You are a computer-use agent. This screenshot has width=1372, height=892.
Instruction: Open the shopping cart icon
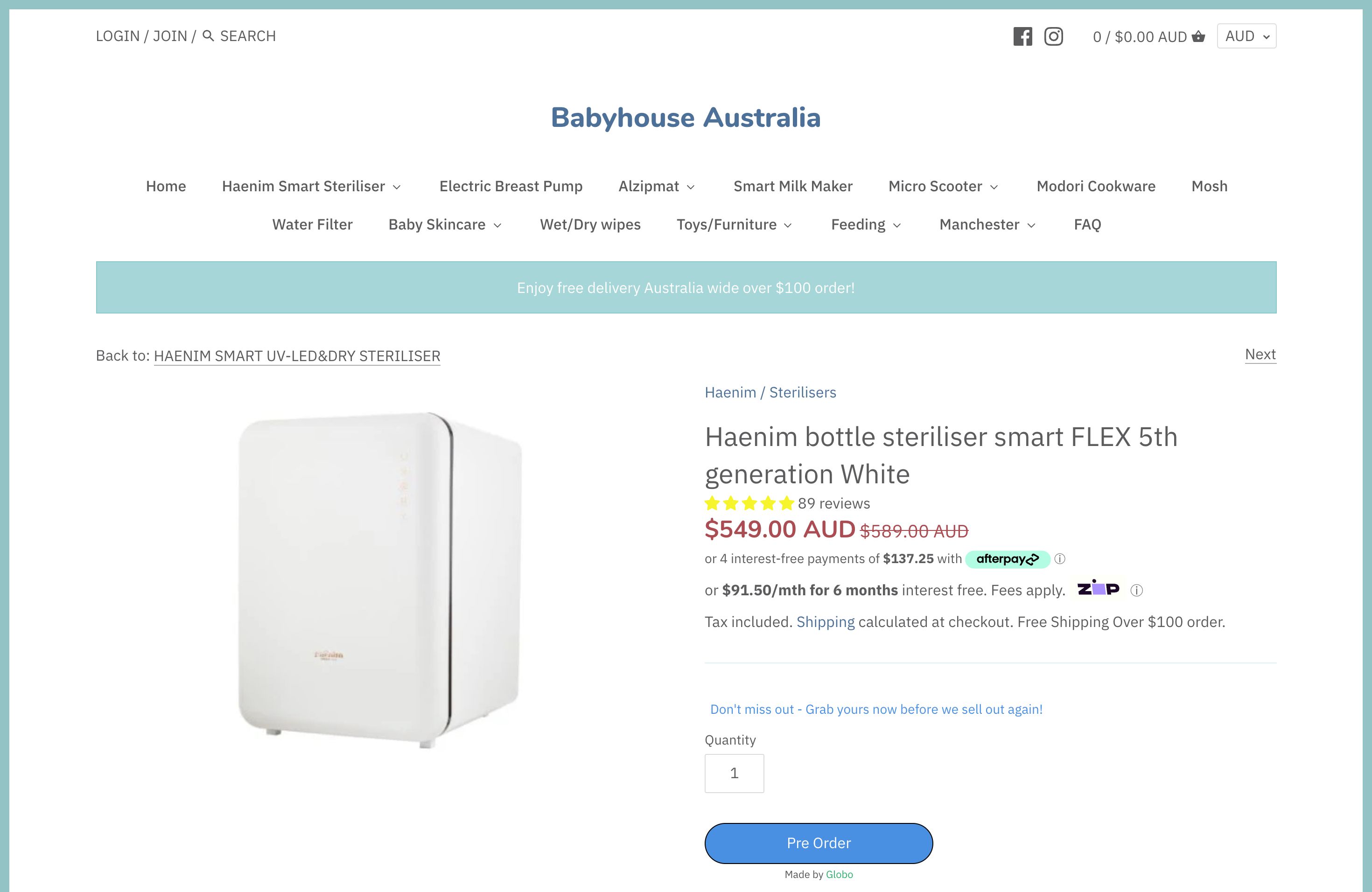tap(1197, 36)
